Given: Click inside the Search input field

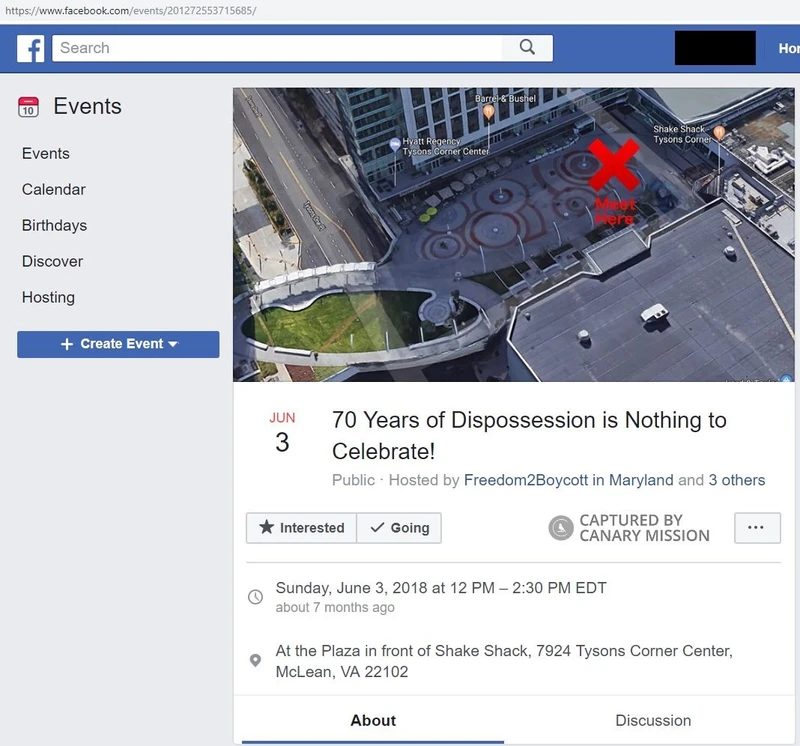Looking at the screenshot, I should coord(280,47).
